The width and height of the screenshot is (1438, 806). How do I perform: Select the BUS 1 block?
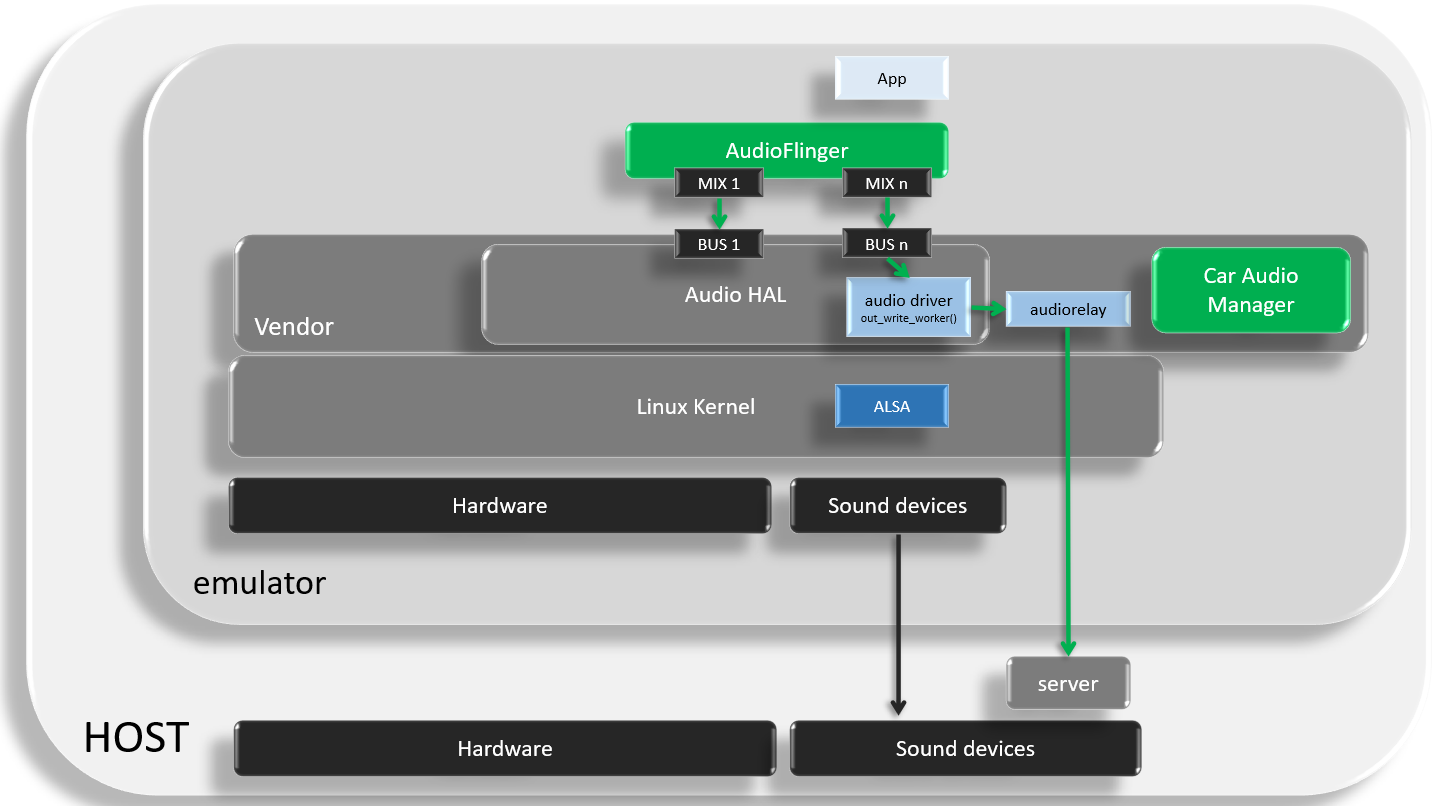click(x=718, y=243)
